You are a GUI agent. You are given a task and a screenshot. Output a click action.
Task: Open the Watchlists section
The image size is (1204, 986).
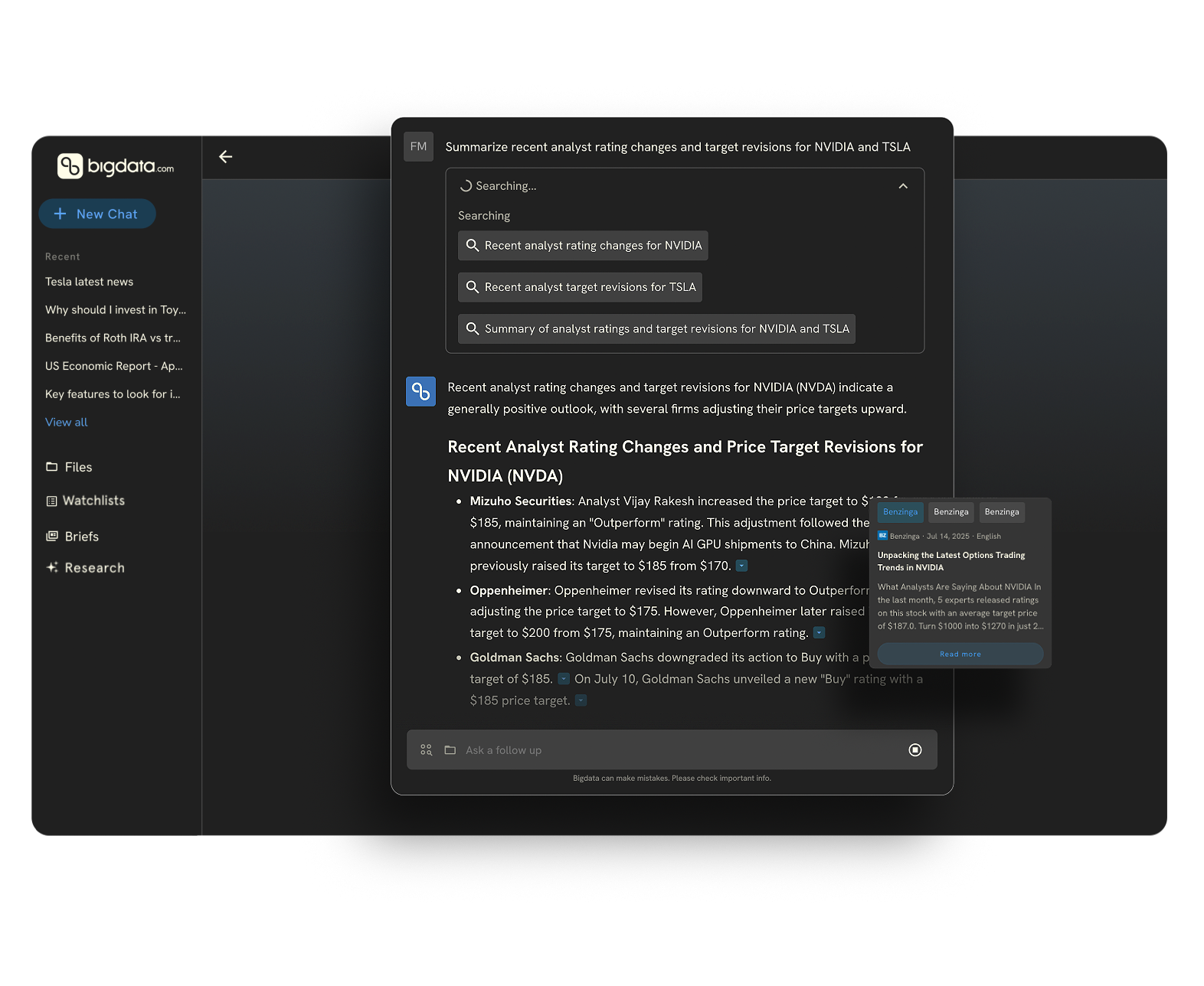(x=85, y=501)
